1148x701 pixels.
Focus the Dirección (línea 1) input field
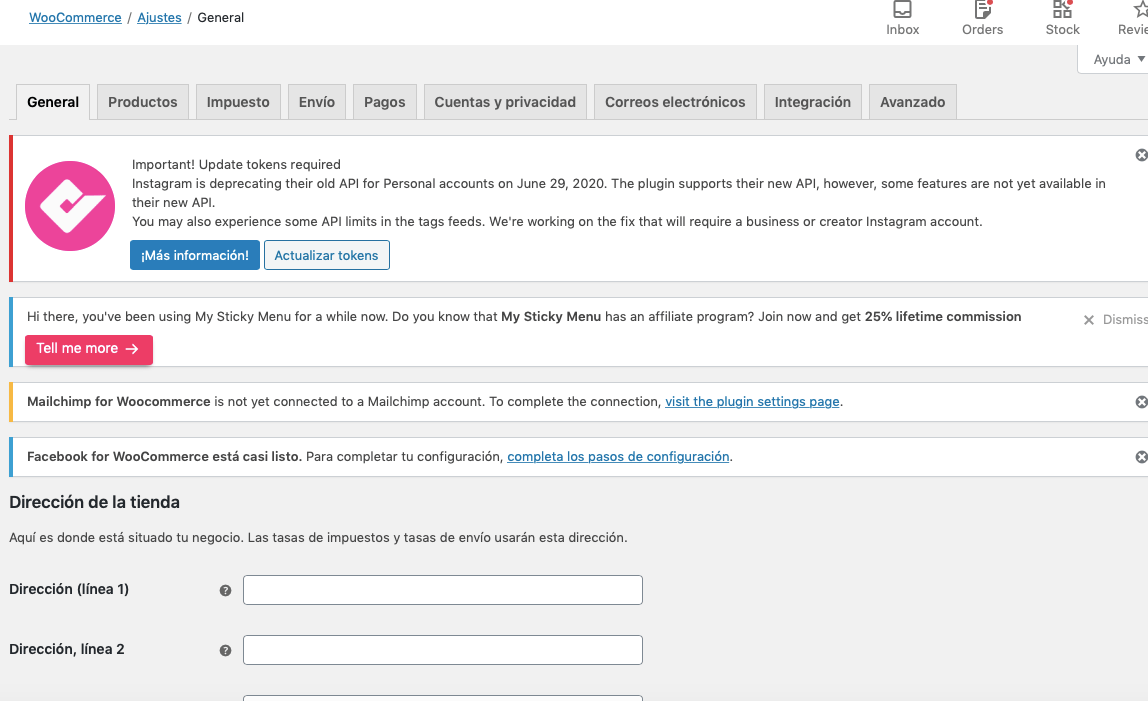(443, 590)
